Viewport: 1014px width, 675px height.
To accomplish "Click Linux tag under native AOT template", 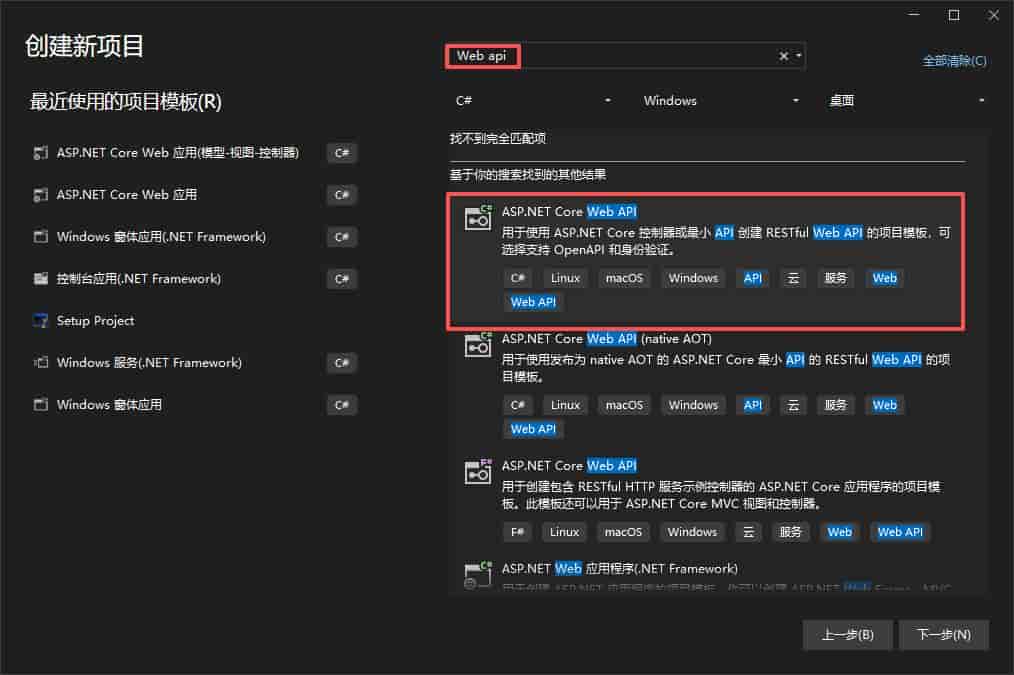I will 565,405.
